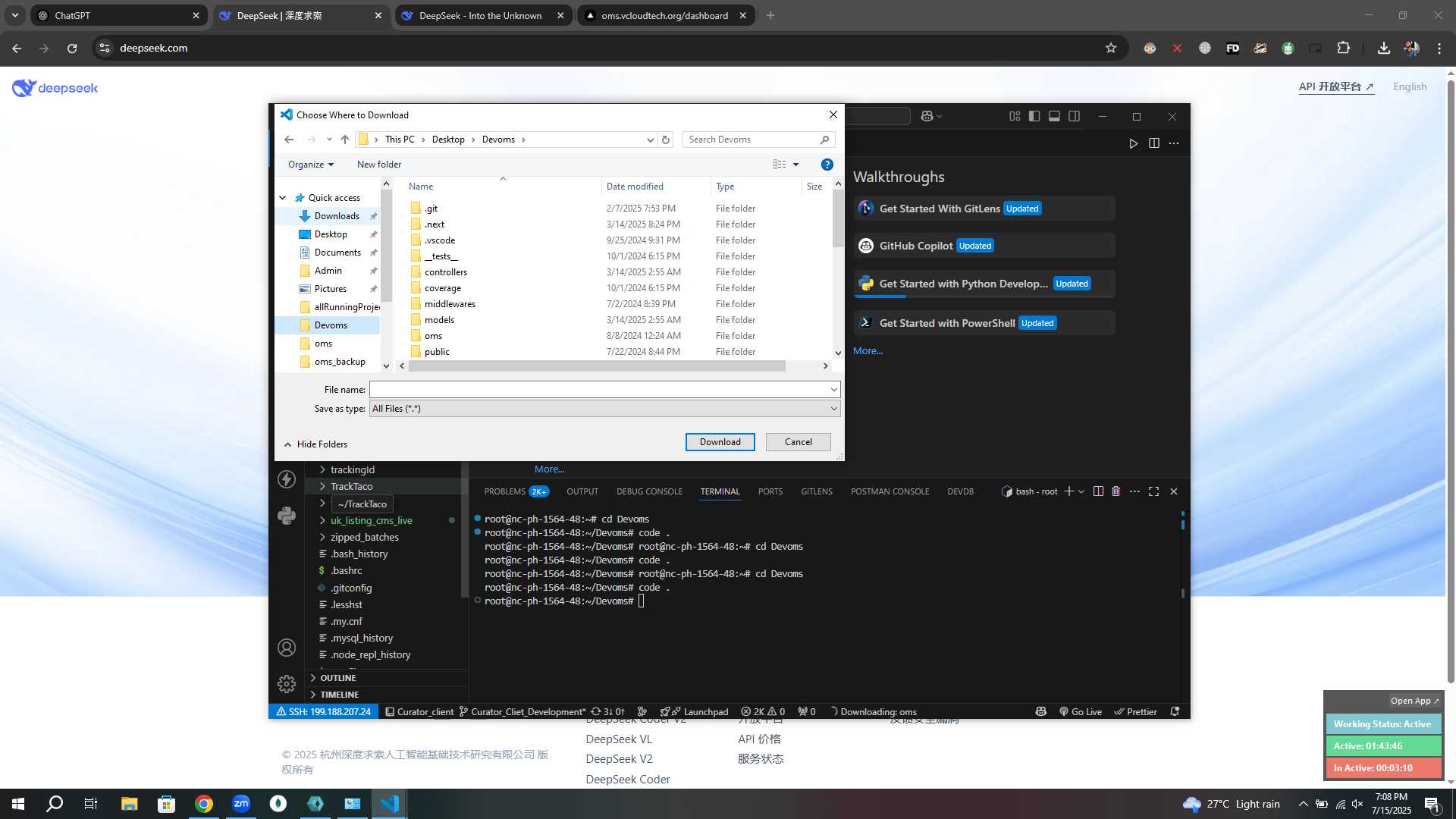The image size is (1456, 819).
Task: Customize layout icon in VS Code title bar
Action: coord(1015,116)
